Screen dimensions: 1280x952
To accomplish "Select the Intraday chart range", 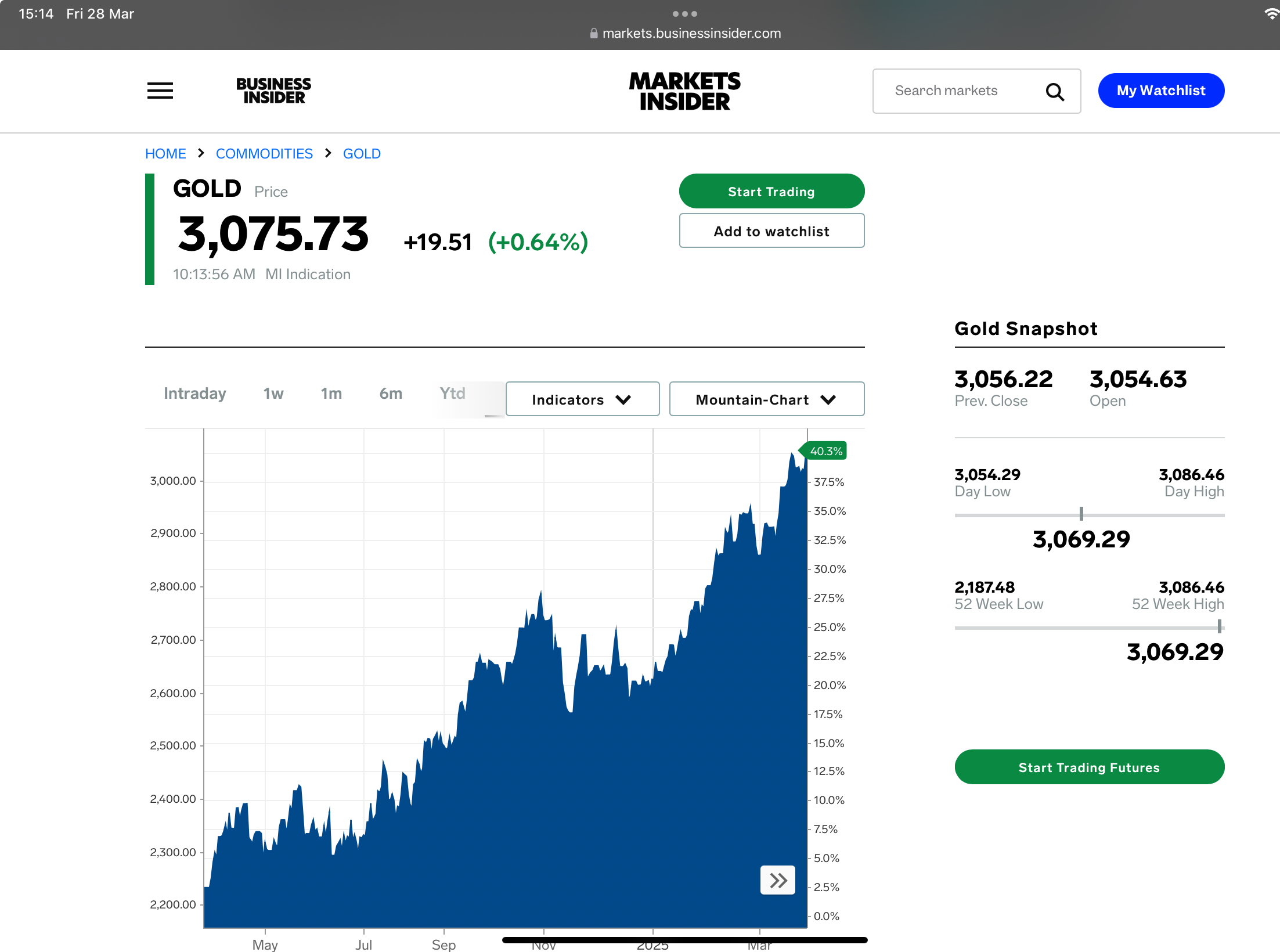I will pos(195,394).
